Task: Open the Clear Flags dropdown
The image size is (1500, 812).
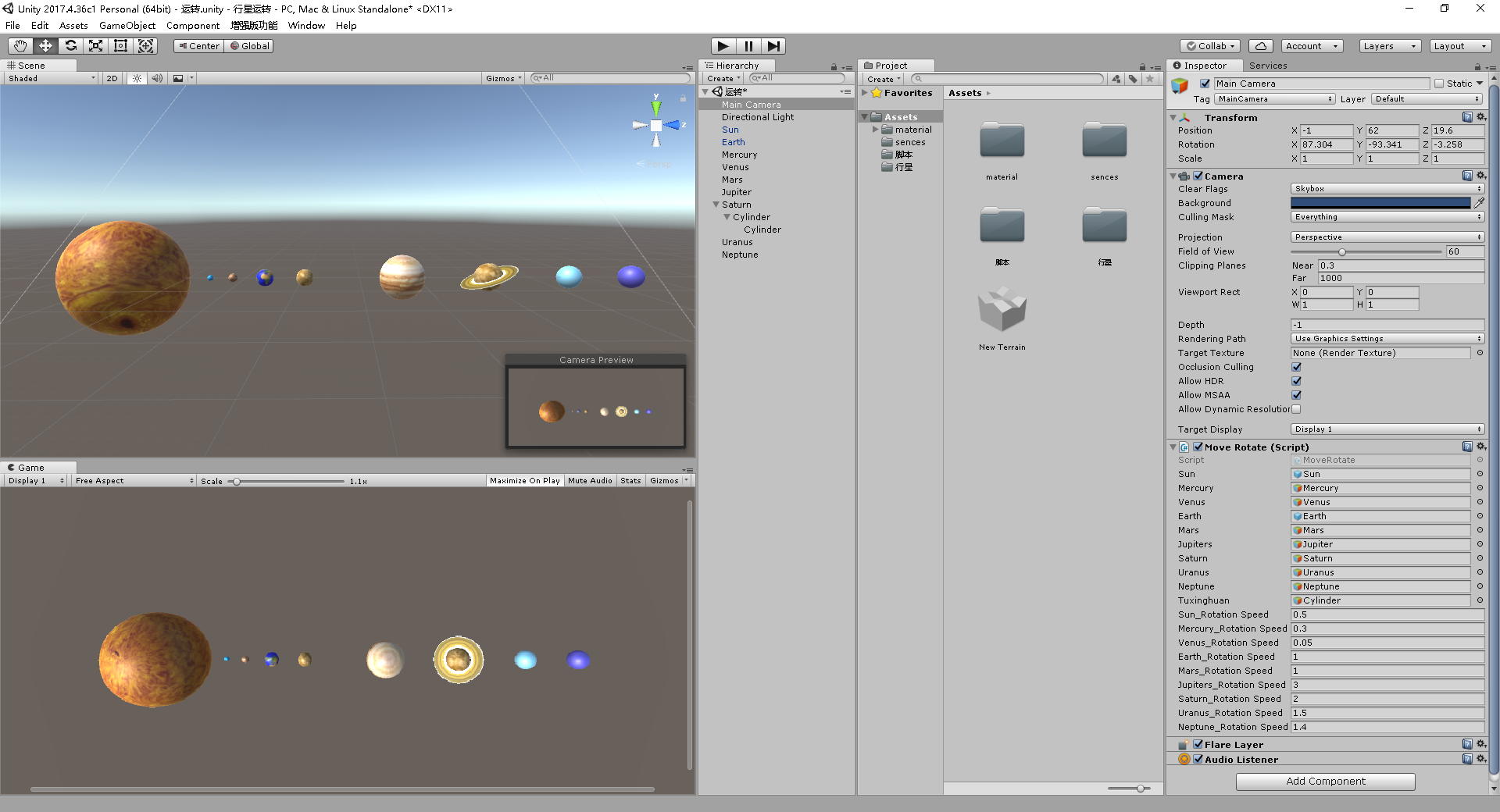Action: (1387, 188)
